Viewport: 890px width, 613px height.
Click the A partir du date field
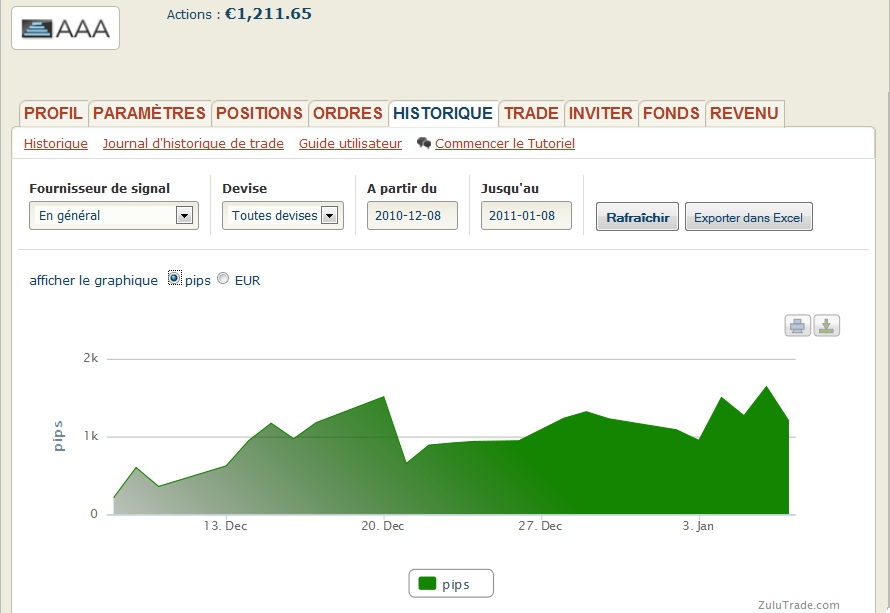coord(412,216)
